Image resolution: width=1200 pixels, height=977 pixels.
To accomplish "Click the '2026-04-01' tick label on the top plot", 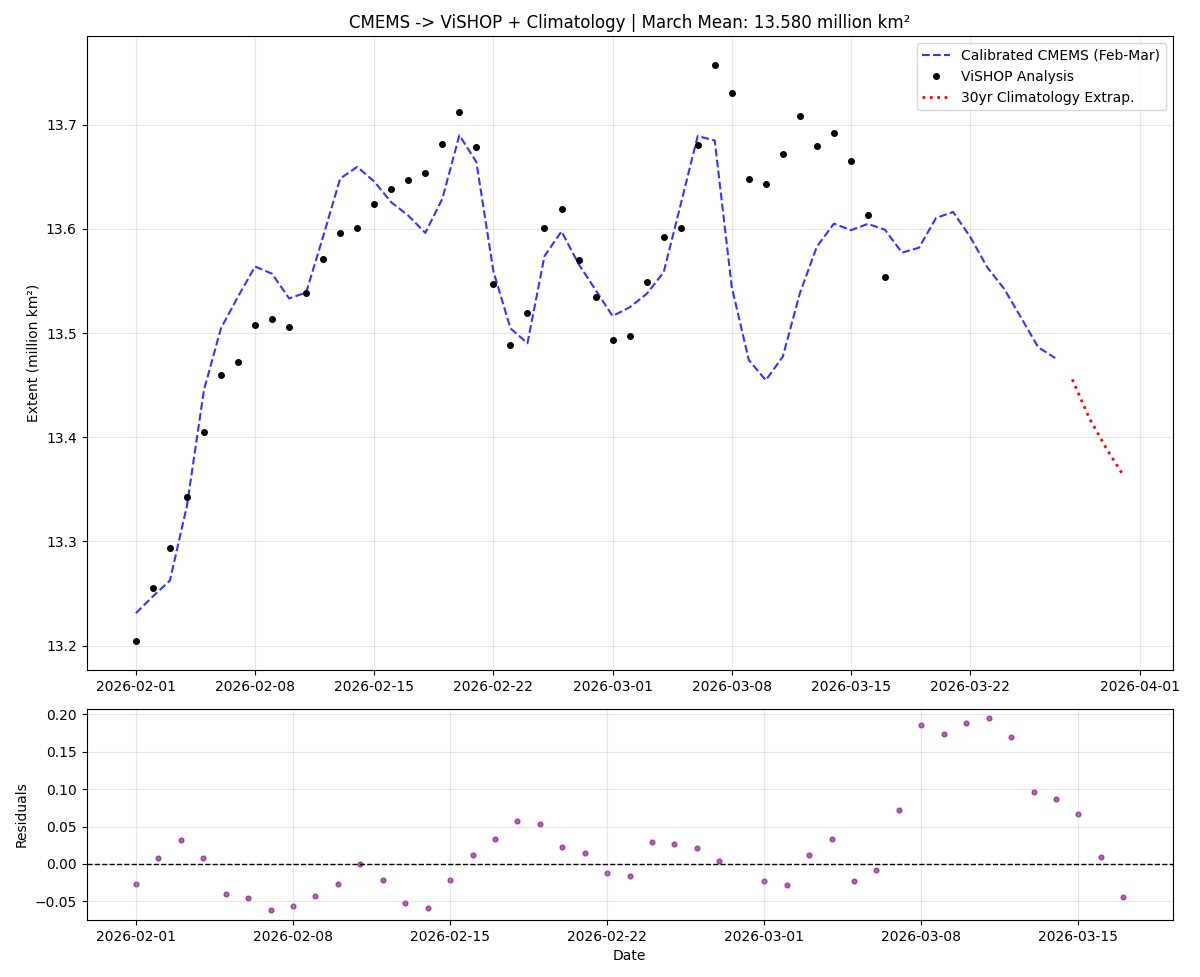I will pos(1140,686).
